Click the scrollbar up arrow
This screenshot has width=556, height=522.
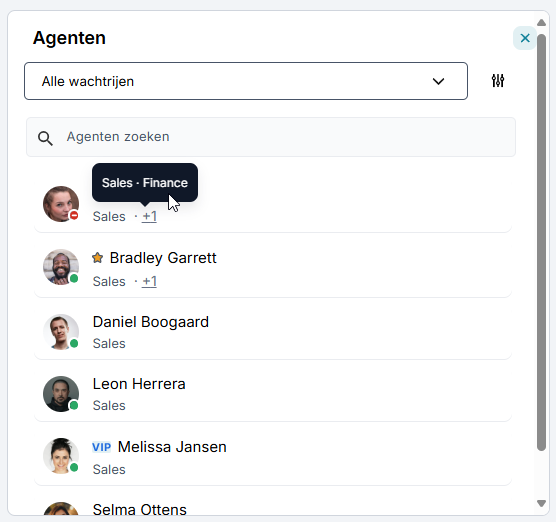[x=541, y=23]
